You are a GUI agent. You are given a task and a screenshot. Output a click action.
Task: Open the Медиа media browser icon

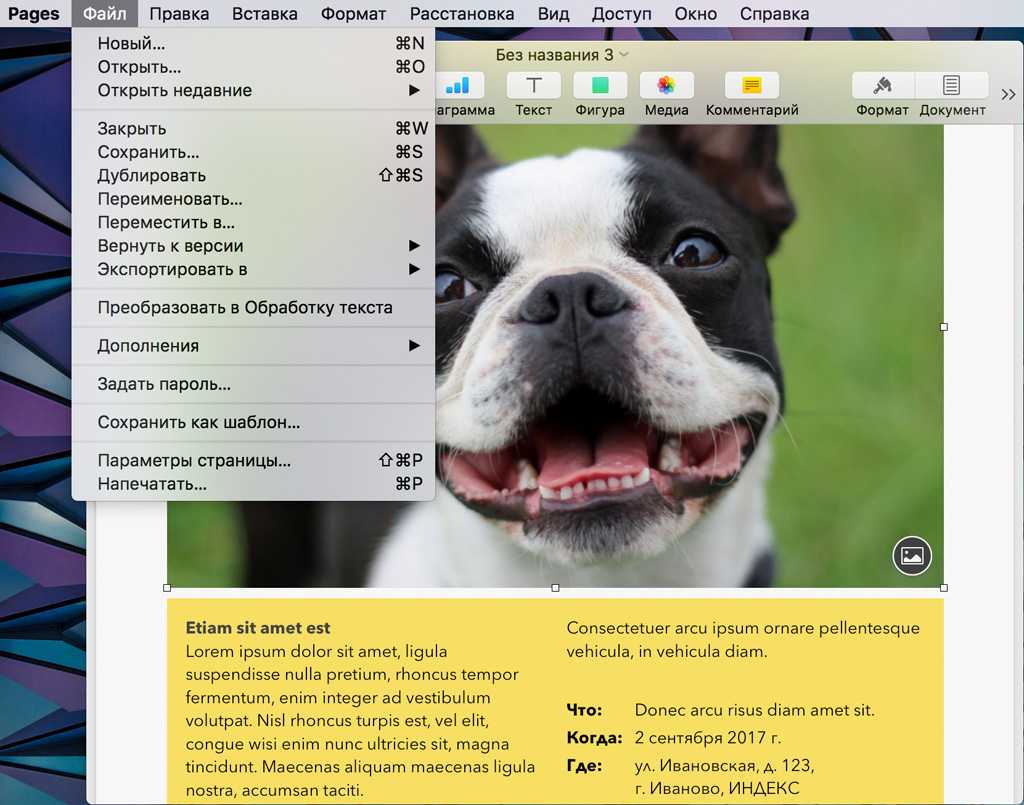pyautogui.click(x=666, y=86)
